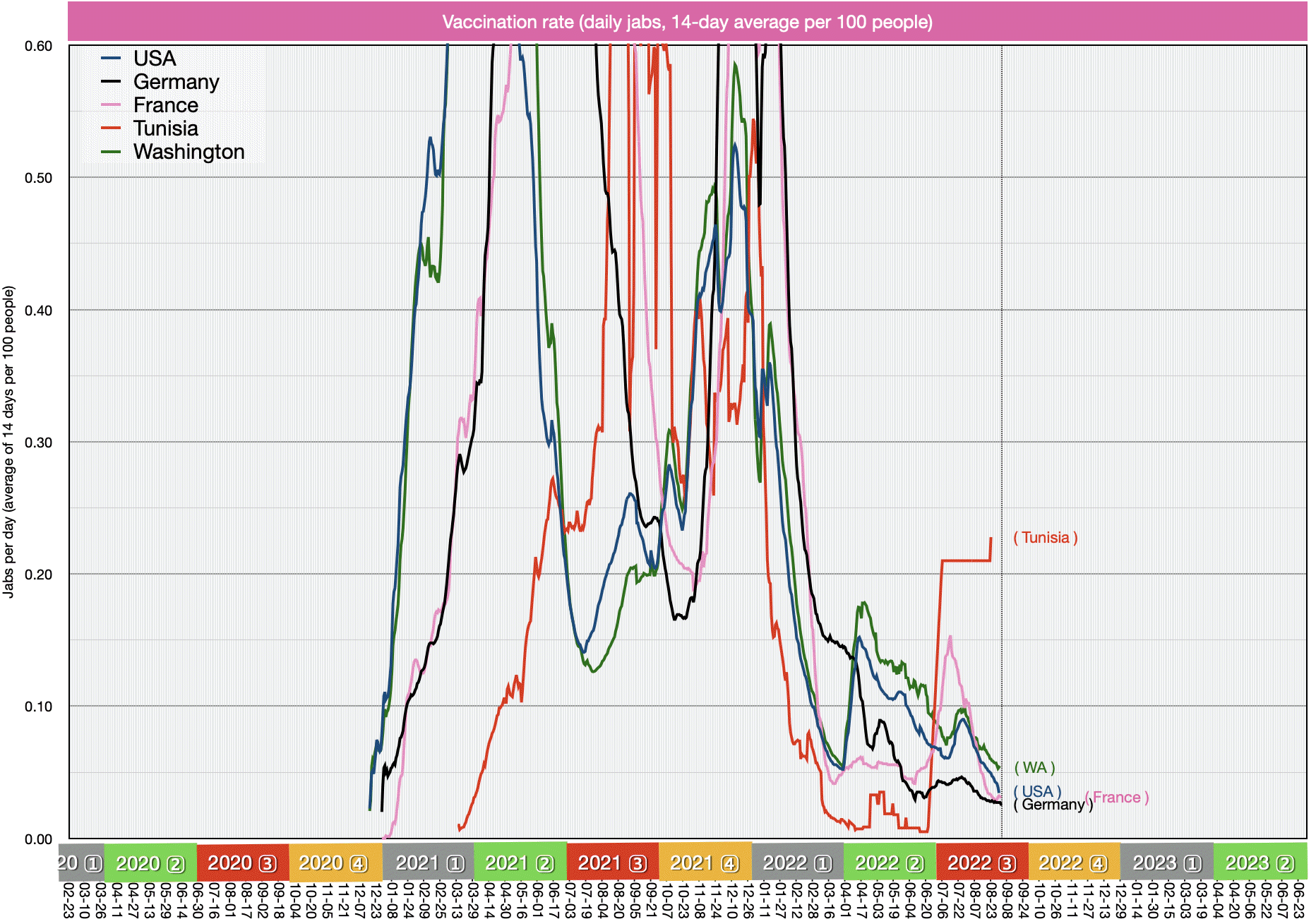Select the 2020 quarter 2 green block
This screenshot has width=1316, height=919.
(x=150, y=863)
